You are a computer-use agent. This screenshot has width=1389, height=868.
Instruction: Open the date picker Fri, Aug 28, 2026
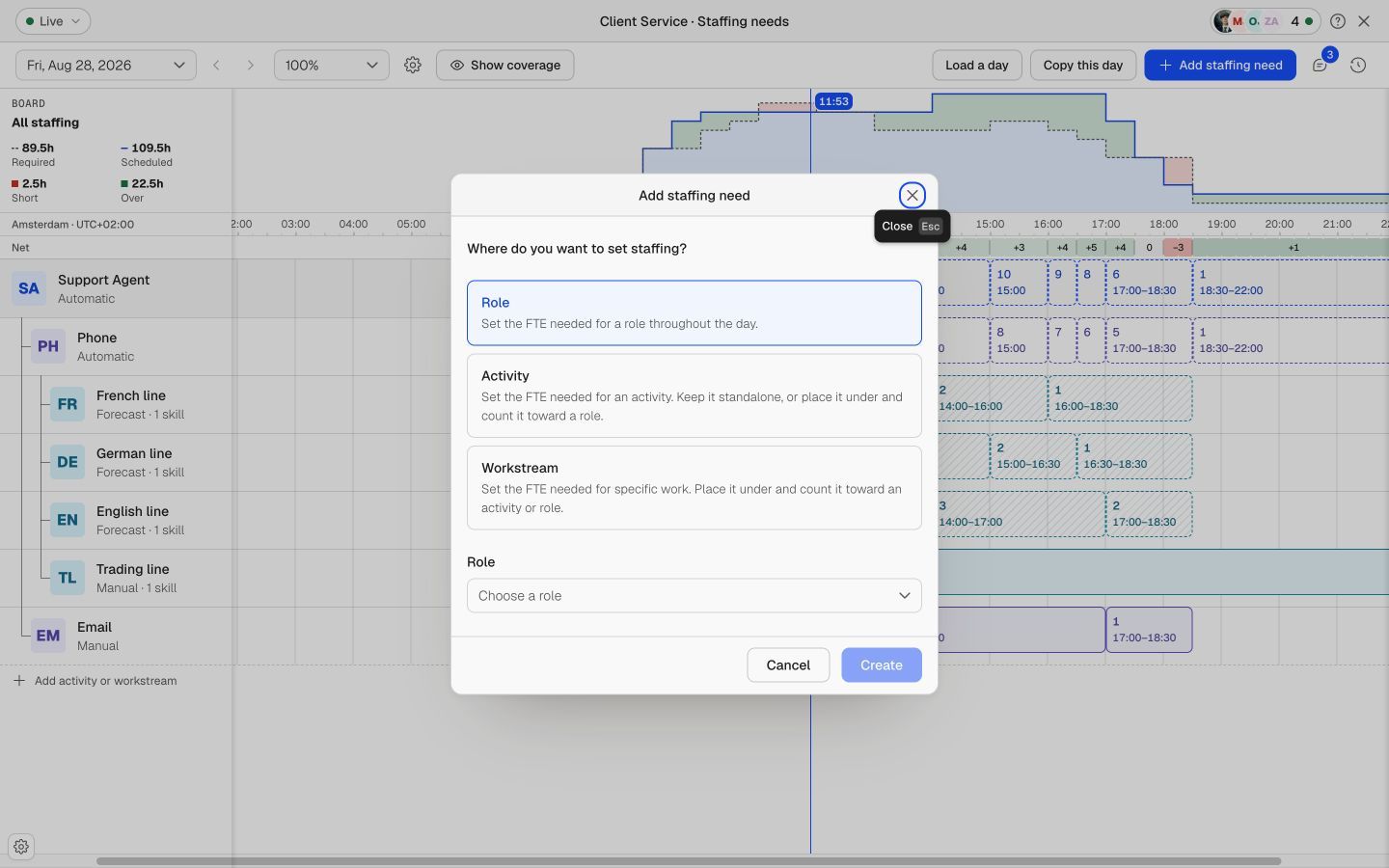(106, 65)
